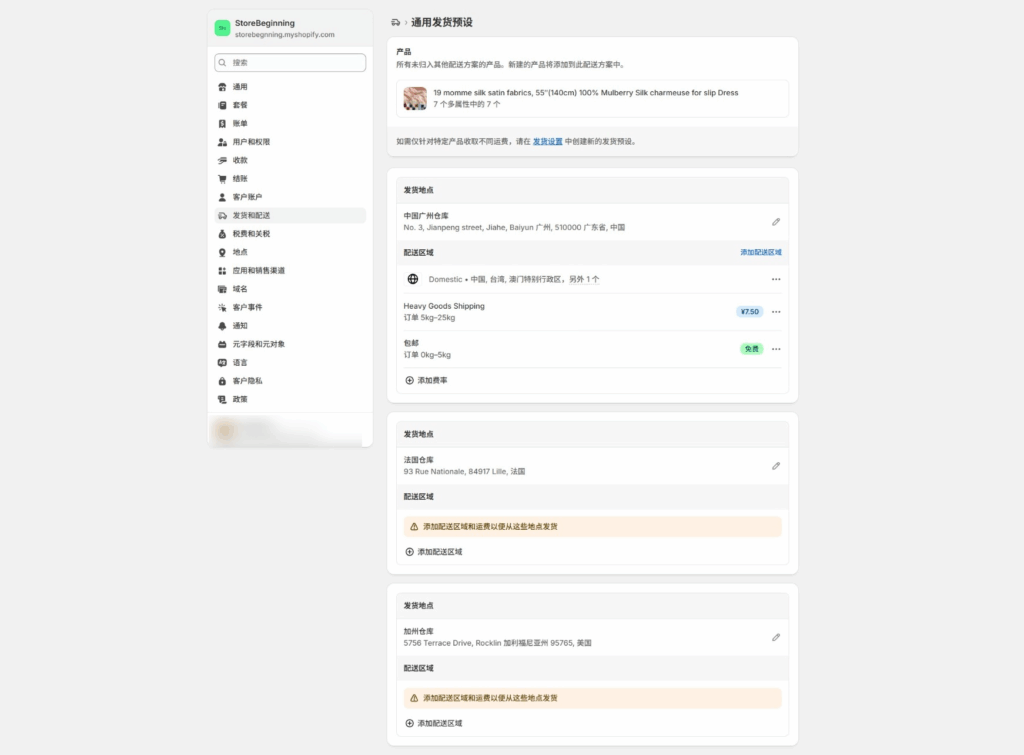The height and width of the screenshot is (755, 1024).
Task: Click the edit pencil for 法国仓库
Action: pos(776,466)
